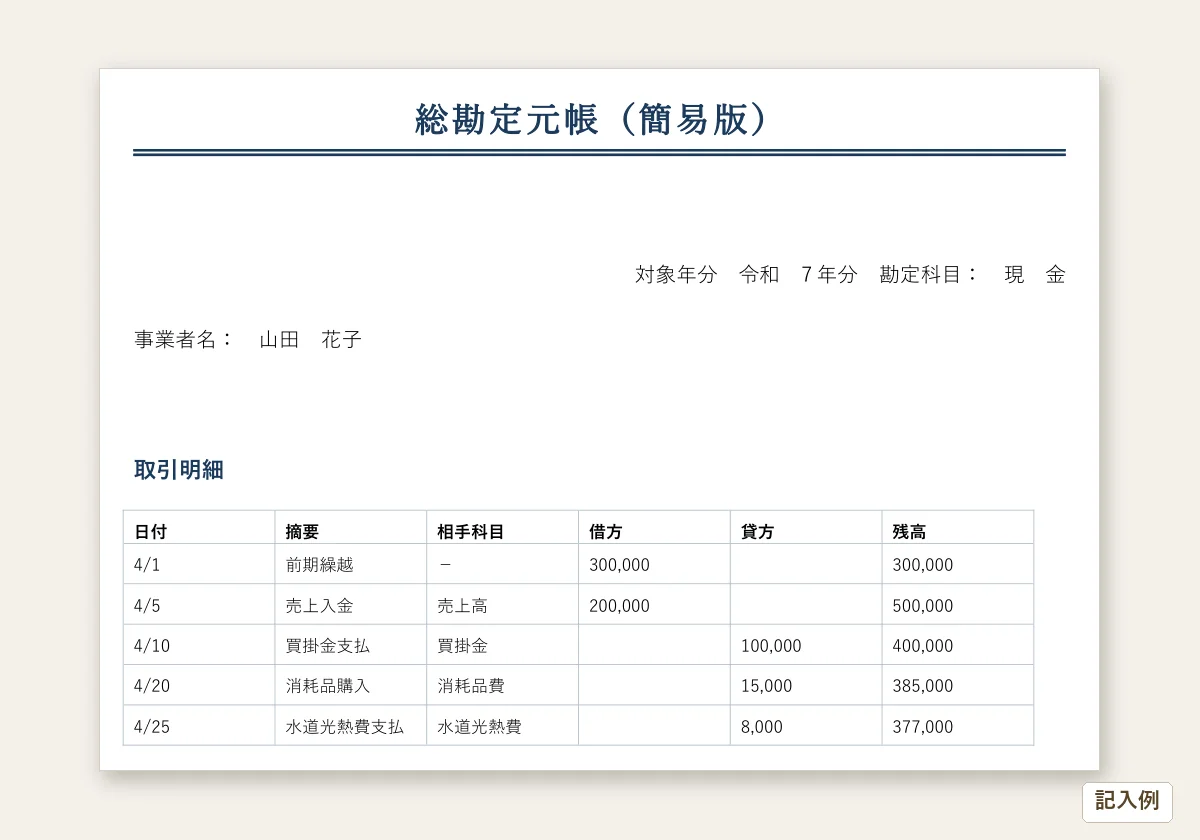Viewport: 1200px width, 840px height.
Task: Select the 水道光熱費支払 summary cell
Action: click(351, 726)
